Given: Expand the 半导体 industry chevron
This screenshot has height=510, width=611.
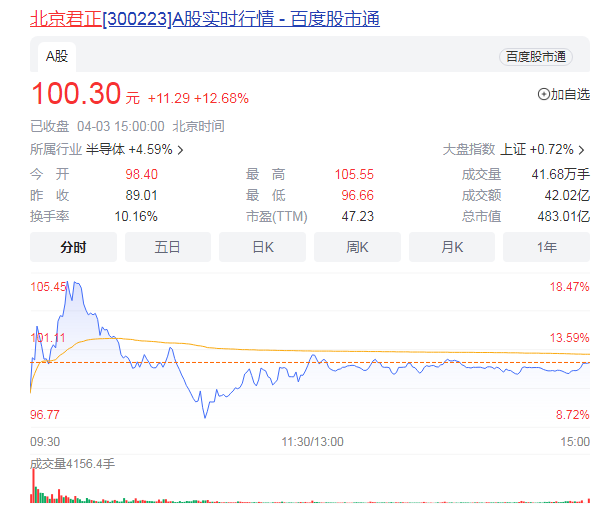Looking at the screenshot, I should [x=180, y=150].
